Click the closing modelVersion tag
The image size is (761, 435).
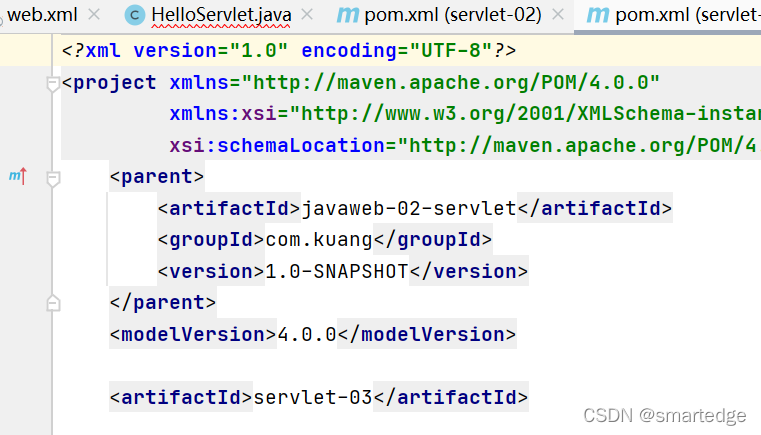pyautogui.click(x=427, y=335)
